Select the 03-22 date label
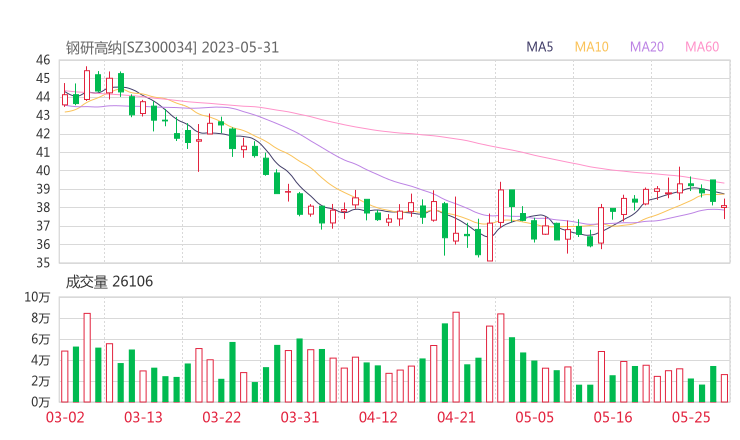Image resolution: width=740 pixels, height=440 pixels. click(x=221, y=417)
